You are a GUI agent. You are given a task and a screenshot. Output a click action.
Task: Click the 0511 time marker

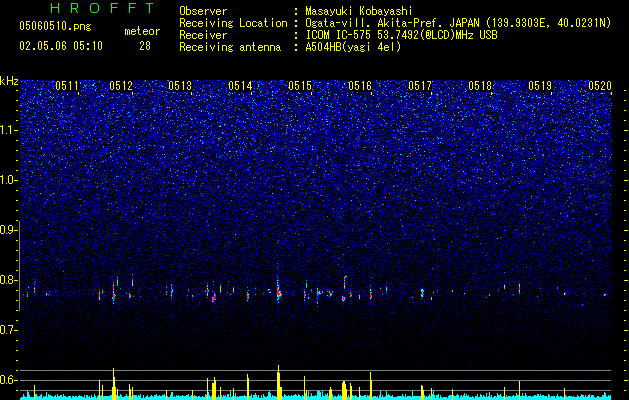67,86
